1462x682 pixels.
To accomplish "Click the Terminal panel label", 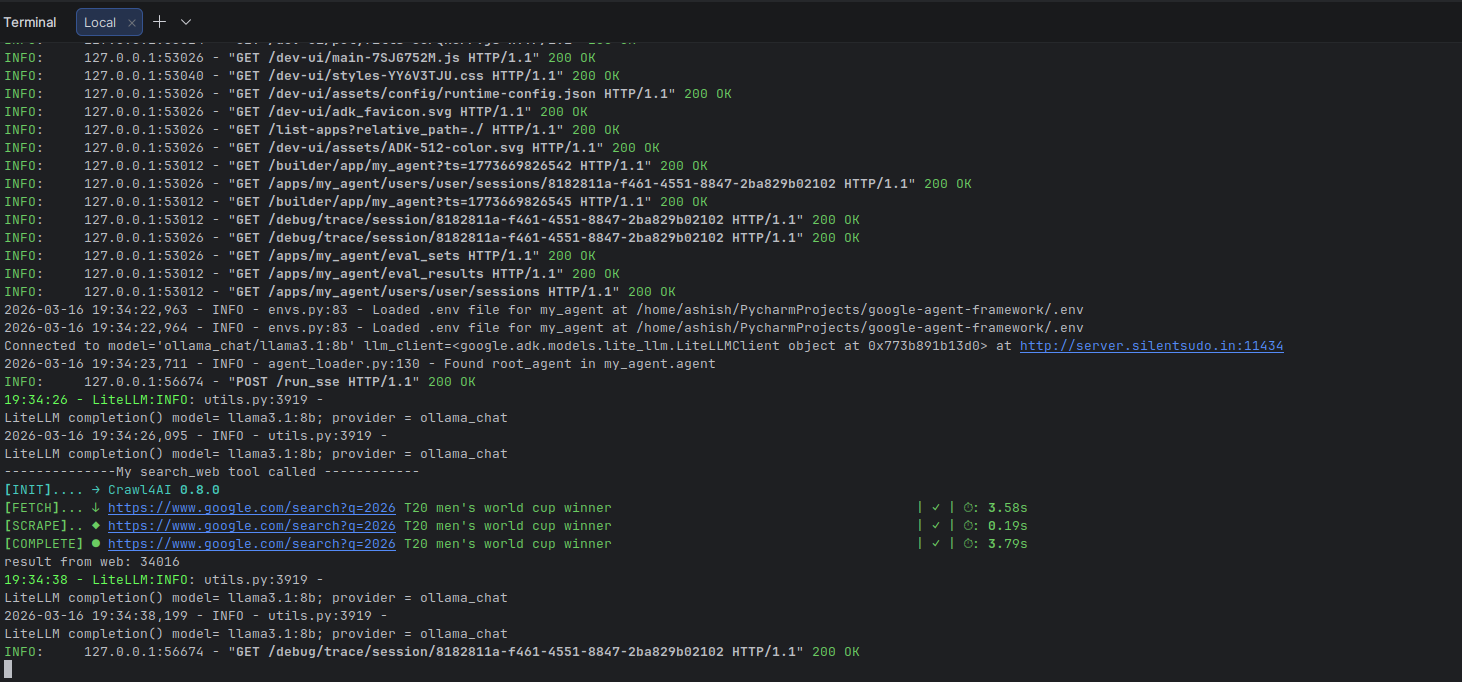I will click(30, 21).
